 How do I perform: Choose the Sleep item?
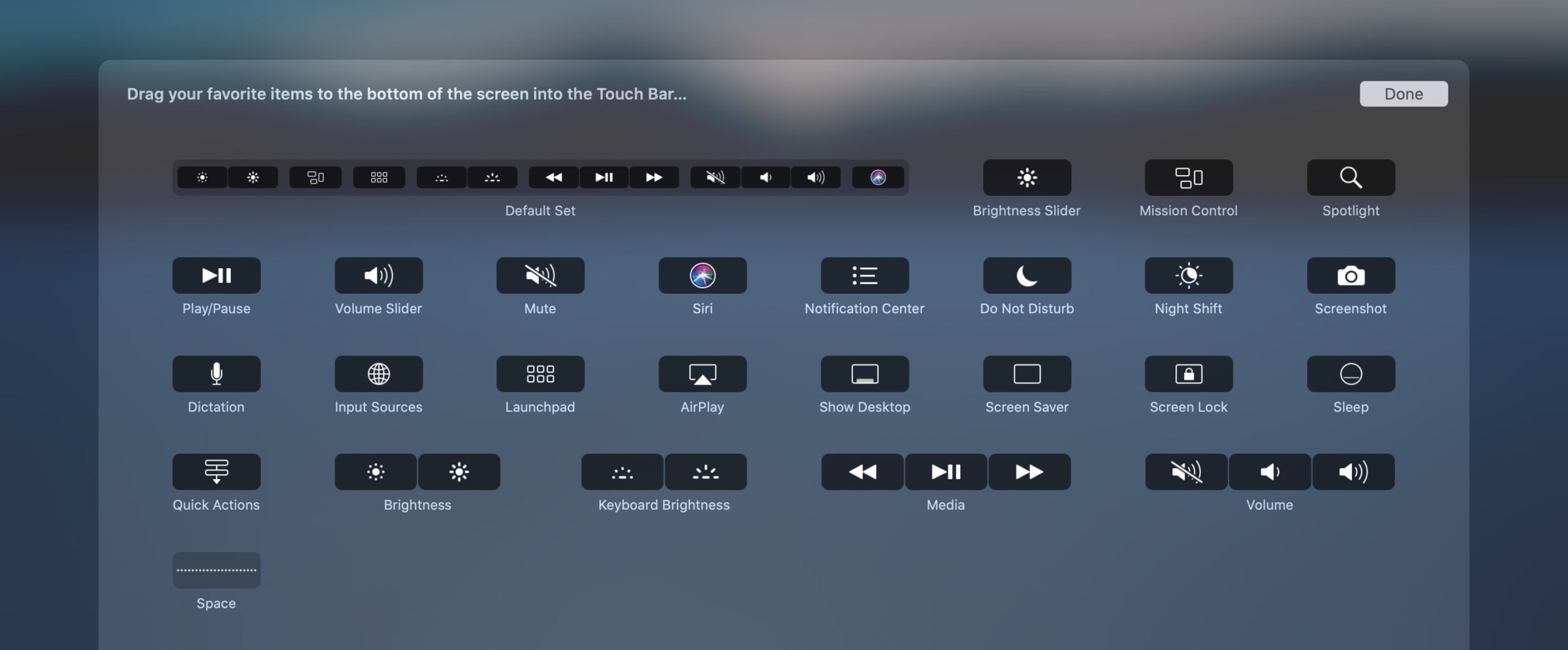click(x=1351, y=374)
